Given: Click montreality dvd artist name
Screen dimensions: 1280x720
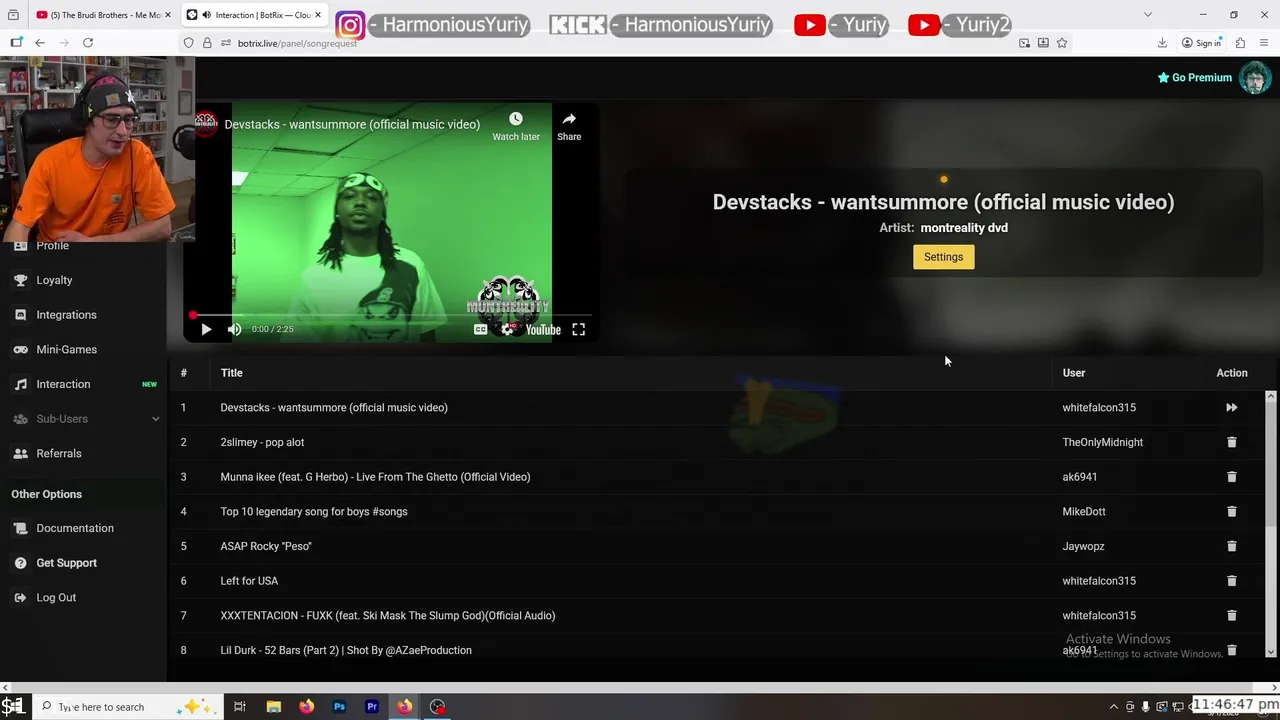Looking at the screenshot, I should coord(964,228).
